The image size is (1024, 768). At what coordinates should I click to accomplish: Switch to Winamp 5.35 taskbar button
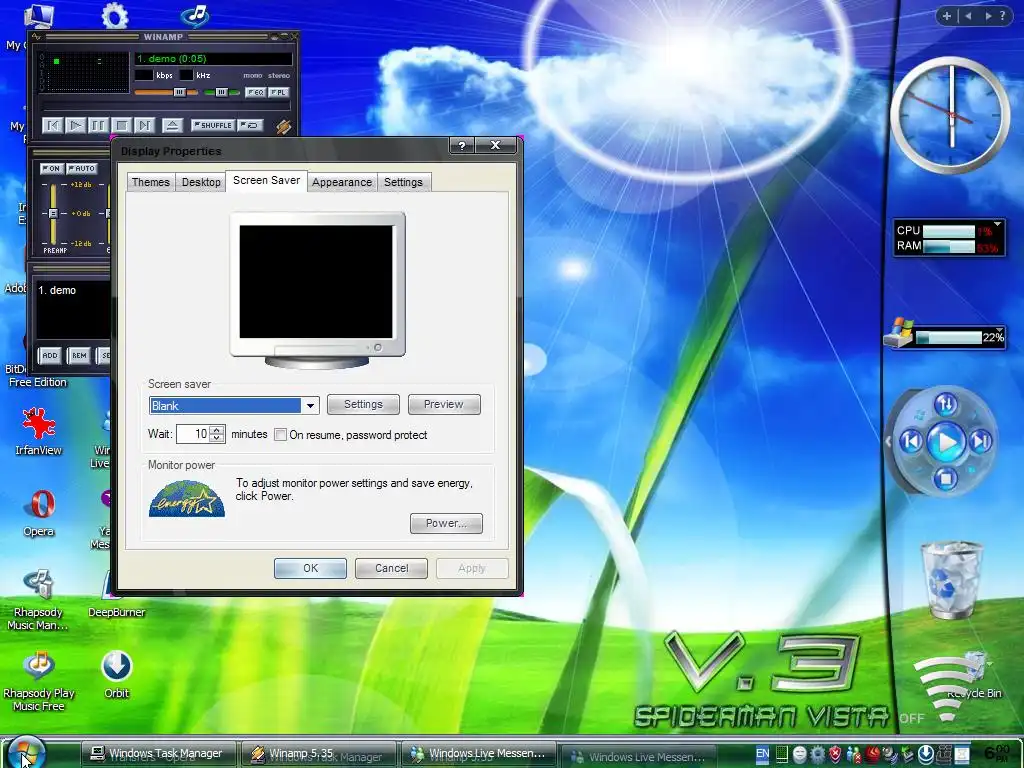click(x=319, y=754)
